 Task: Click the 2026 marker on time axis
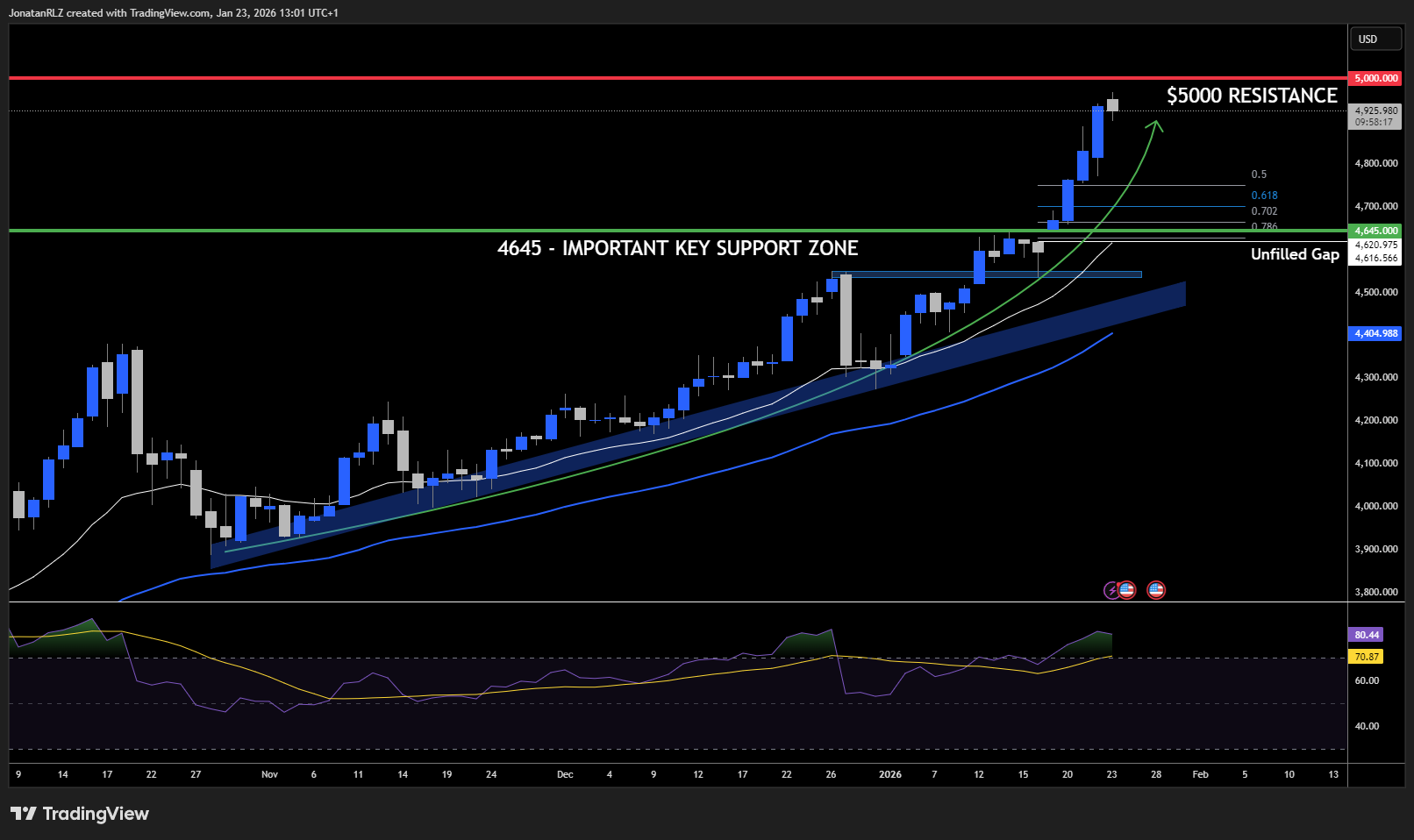[x=890, y=774]
